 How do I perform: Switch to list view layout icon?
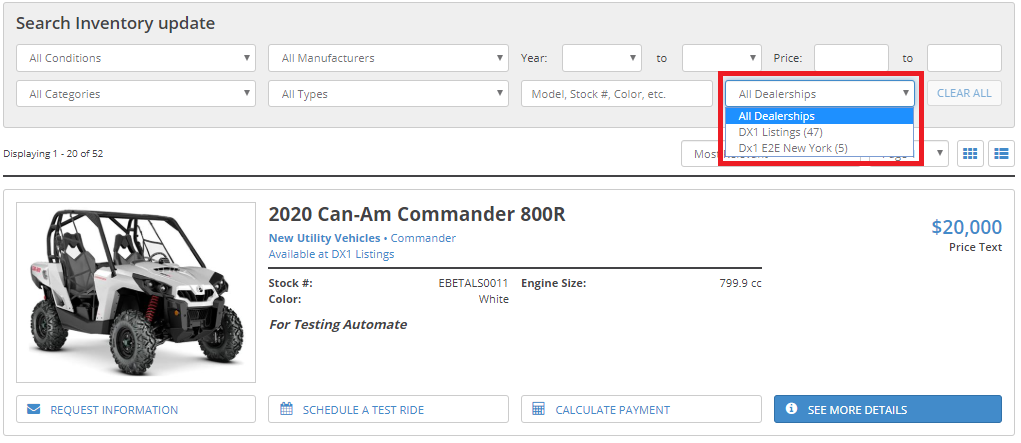(x=1001, y=154)
